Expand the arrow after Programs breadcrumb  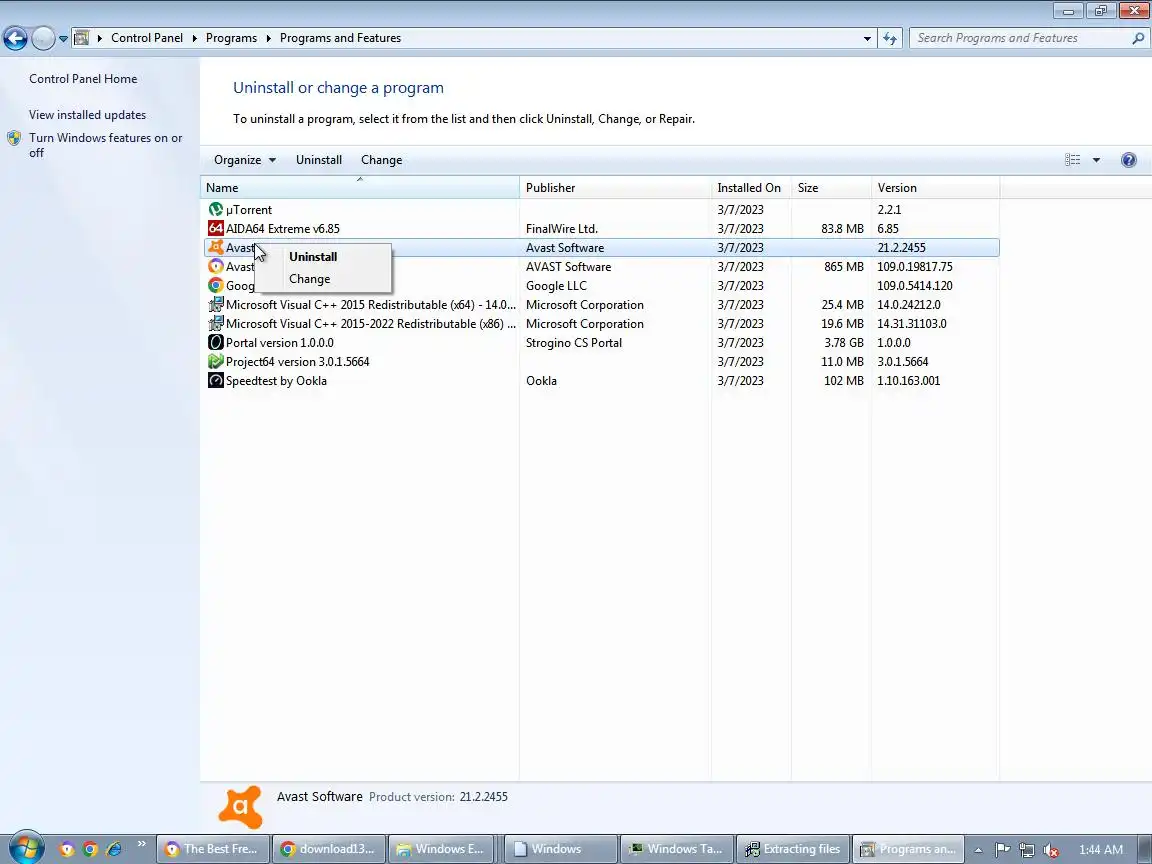tap(269, 38)
